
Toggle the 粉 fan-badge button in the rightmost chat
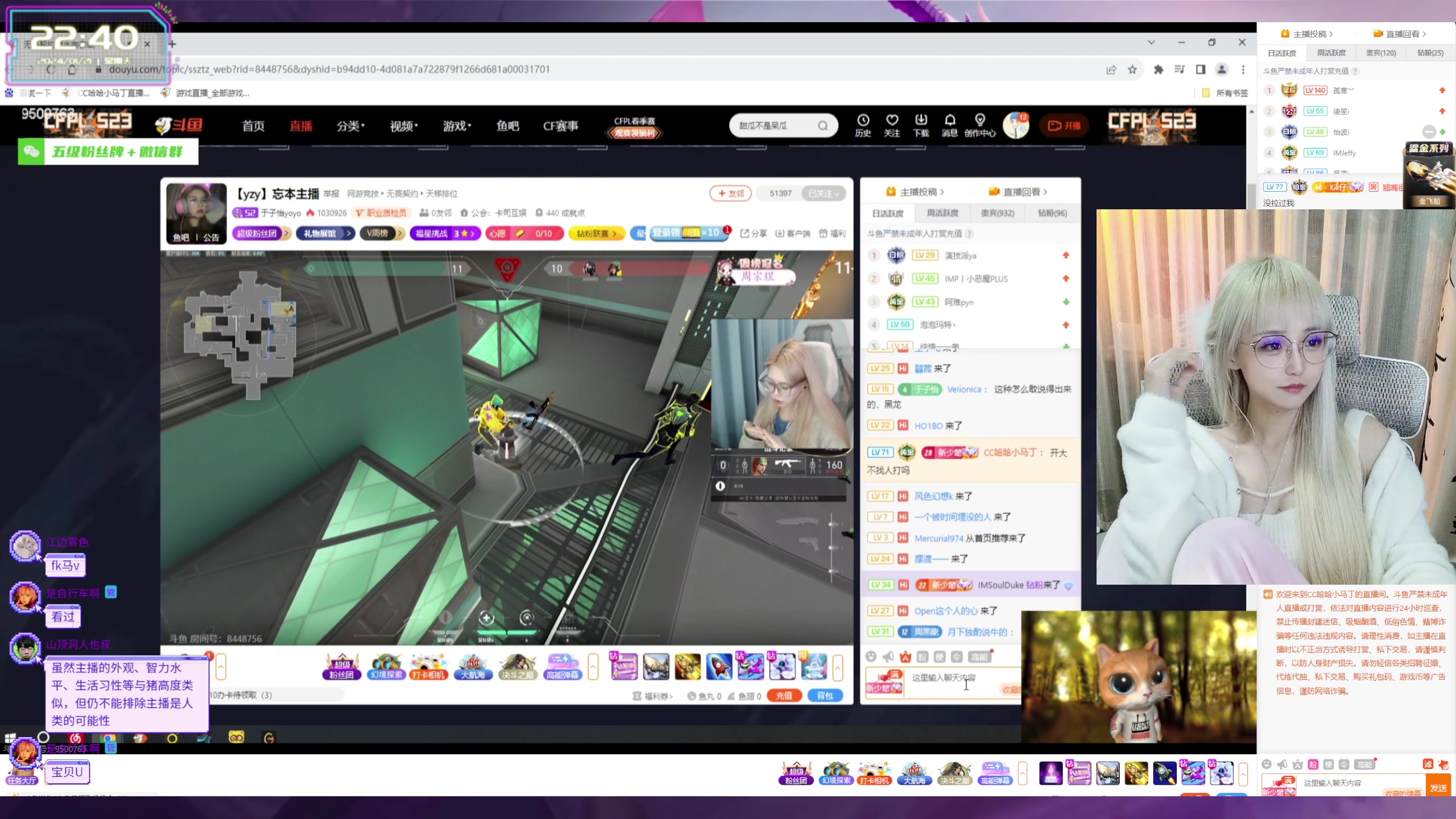(x=1313, y=764)
